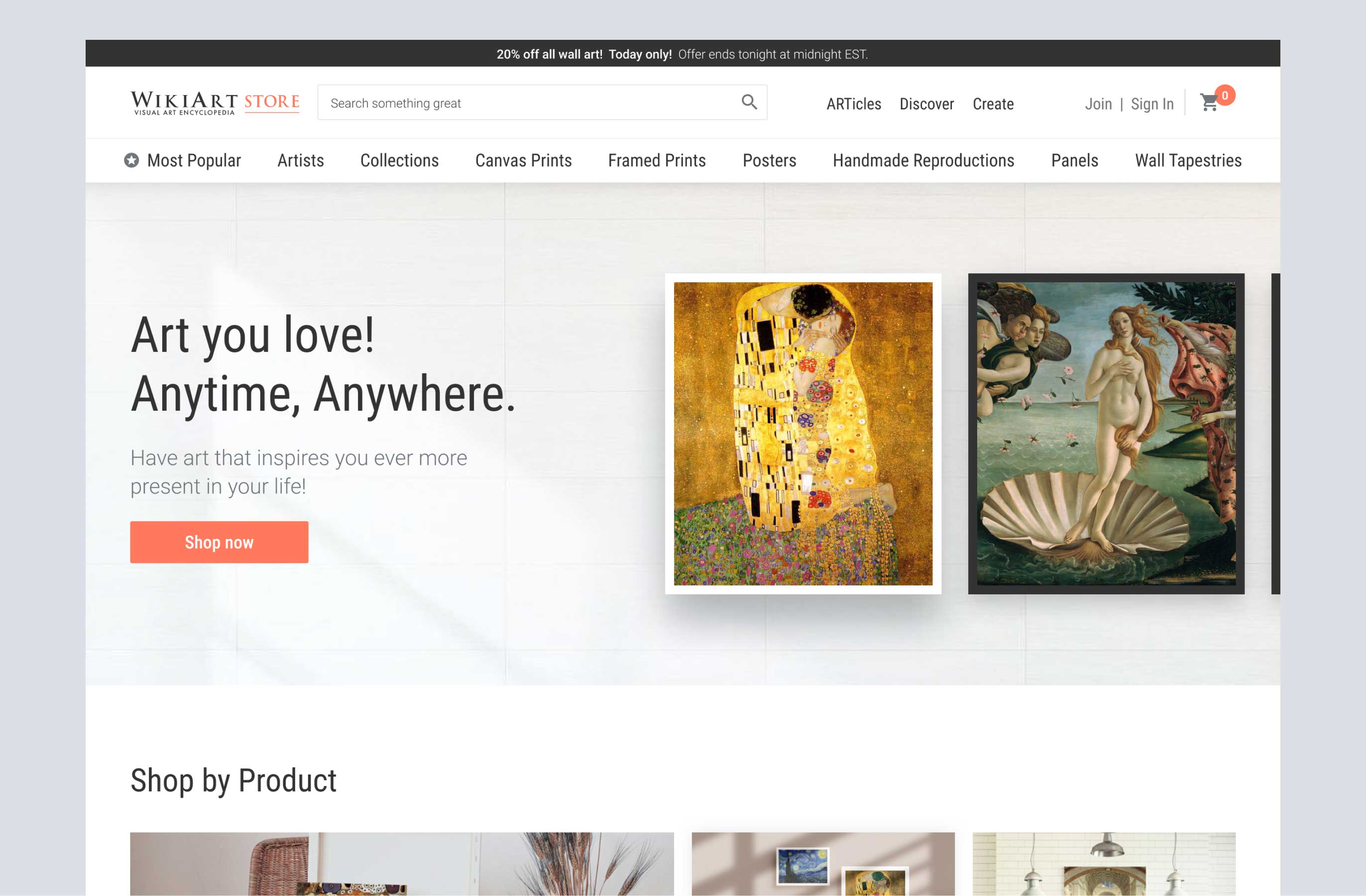Screen dimensions: 1366x896
Task: Click the Most Popular star icon
Action: coord(131,160)
